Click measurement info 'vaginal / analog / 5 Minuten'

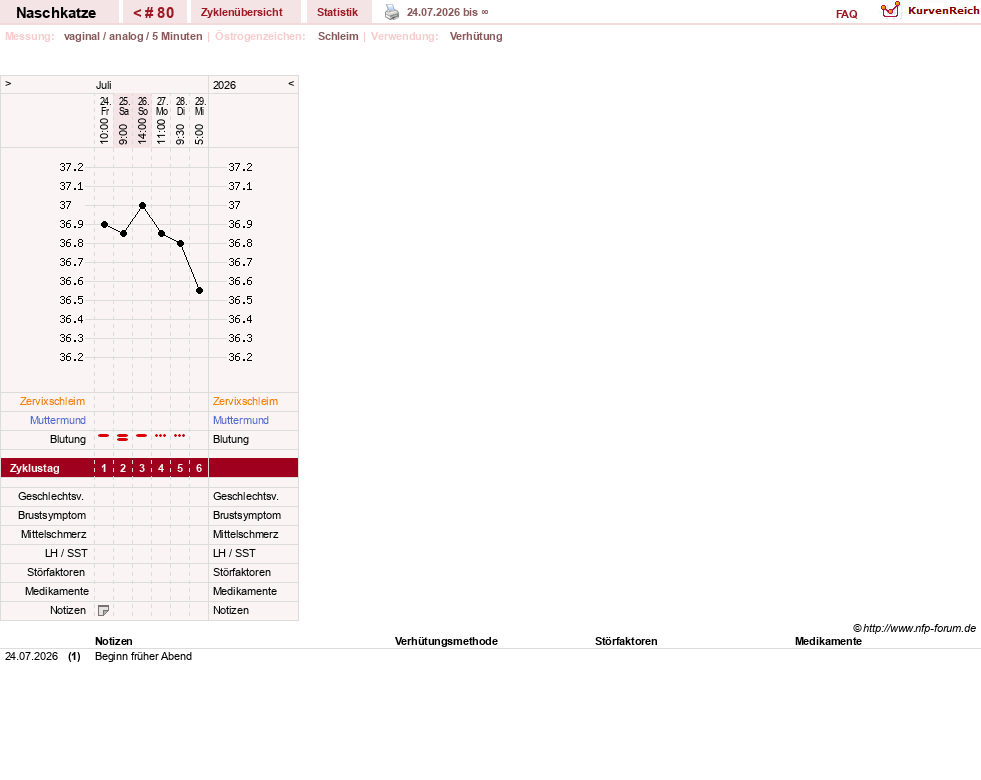pyautogui.click(x=133, y=36)
